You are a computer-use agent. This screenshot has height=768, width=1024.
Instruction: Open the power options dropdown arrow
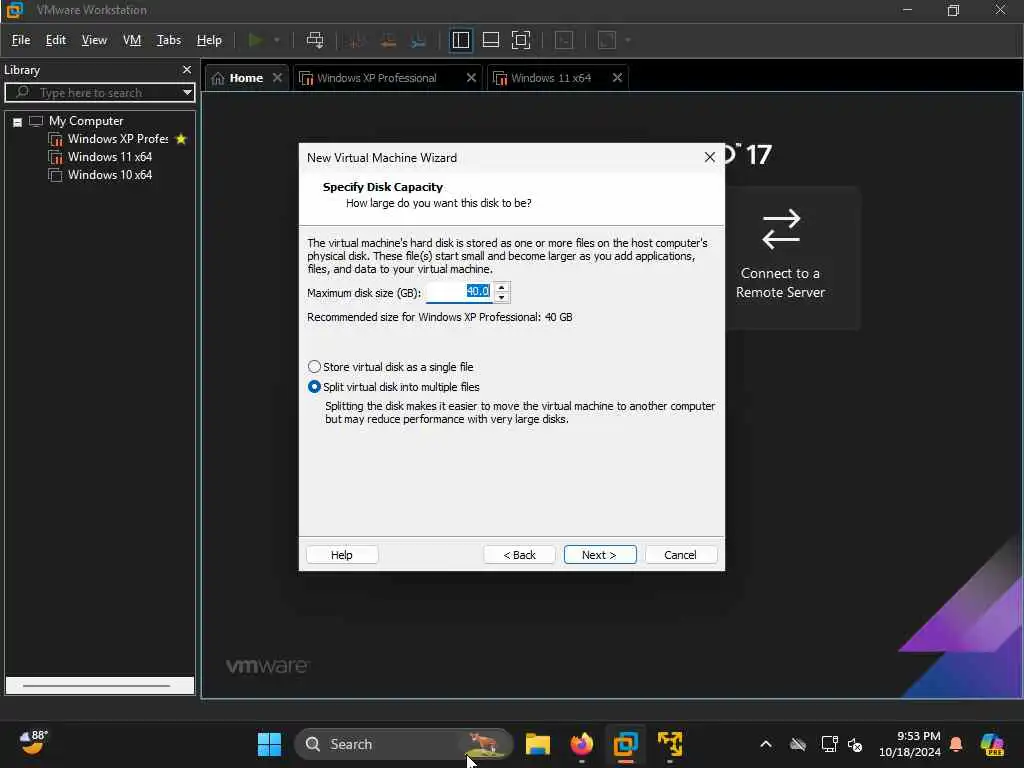(277, 40)
